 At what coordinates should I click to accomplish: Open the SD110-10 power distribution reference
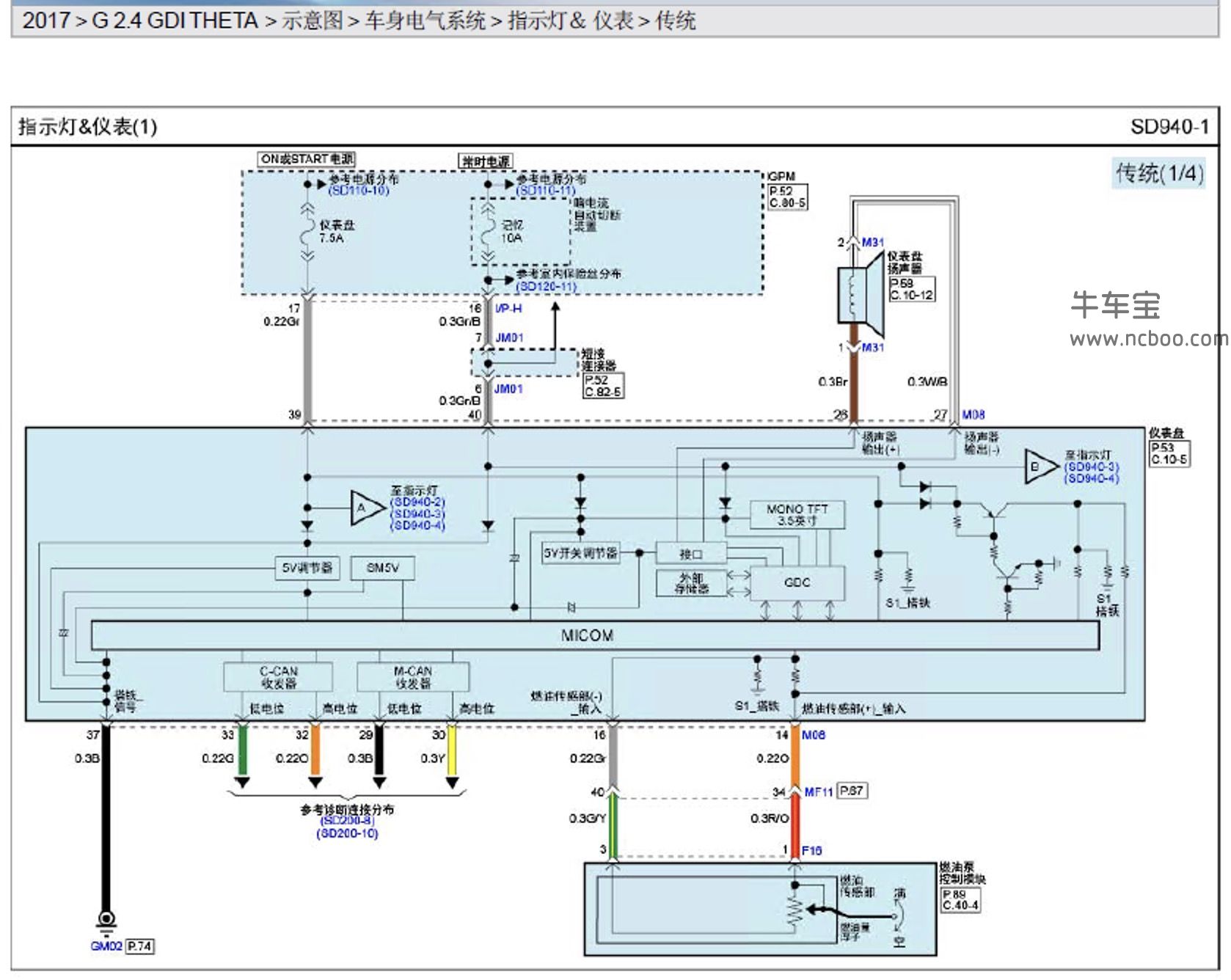coord(359,191)
